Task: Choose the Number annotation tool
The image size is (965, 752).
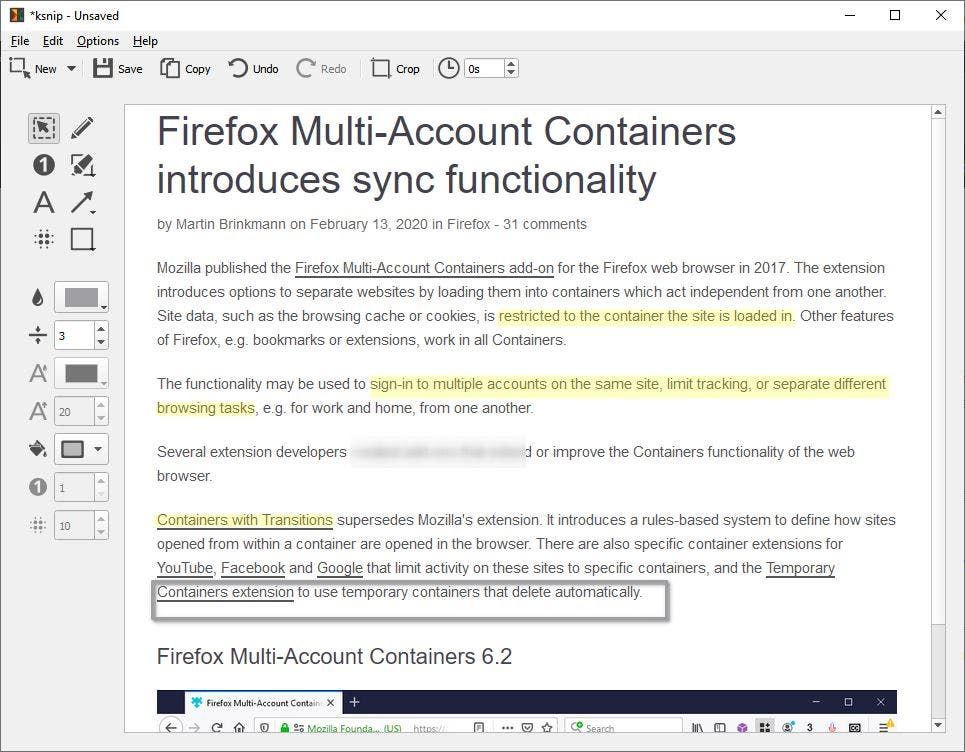Action: [x=44, y=165]
